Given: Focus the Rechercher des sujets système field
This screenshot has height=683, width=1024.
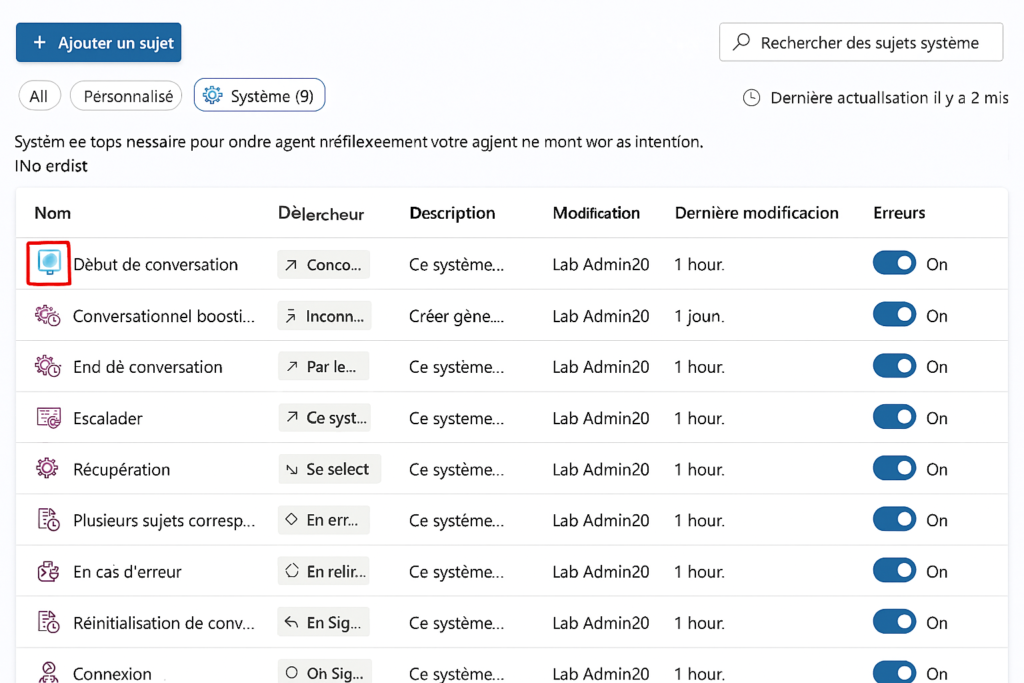Looking at the screenshot, I should click(x=861, y=42).
